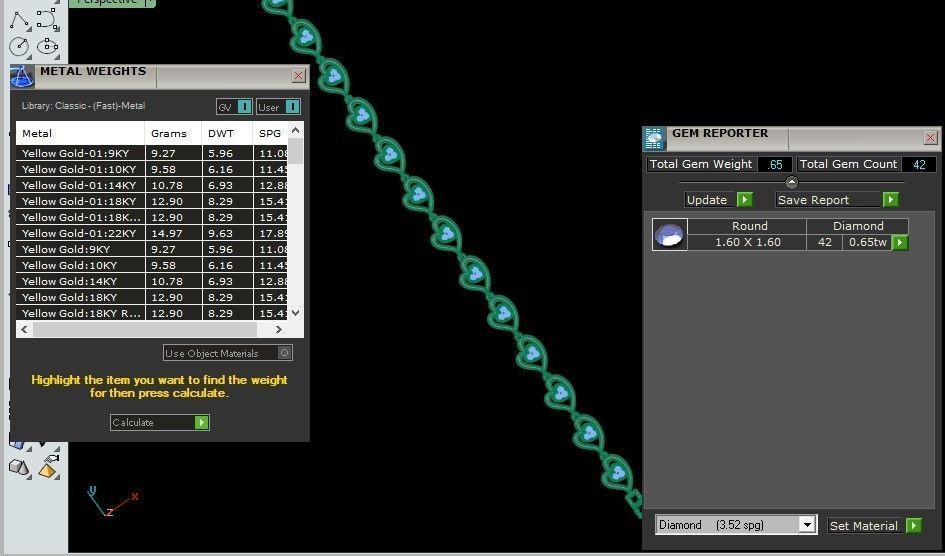Click the 9.63 DWT cell
This screenshot has height=556, width=945.
(227, 233)
